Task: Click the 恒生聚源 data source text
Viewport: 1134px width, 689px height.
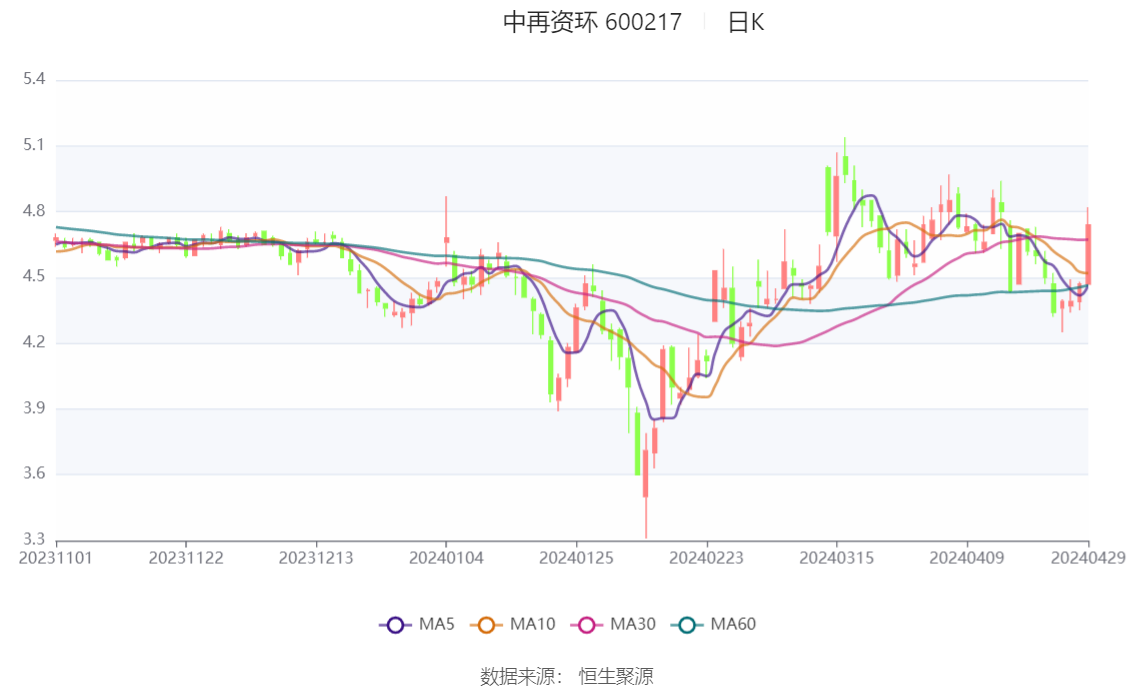Action: (615, 677)
